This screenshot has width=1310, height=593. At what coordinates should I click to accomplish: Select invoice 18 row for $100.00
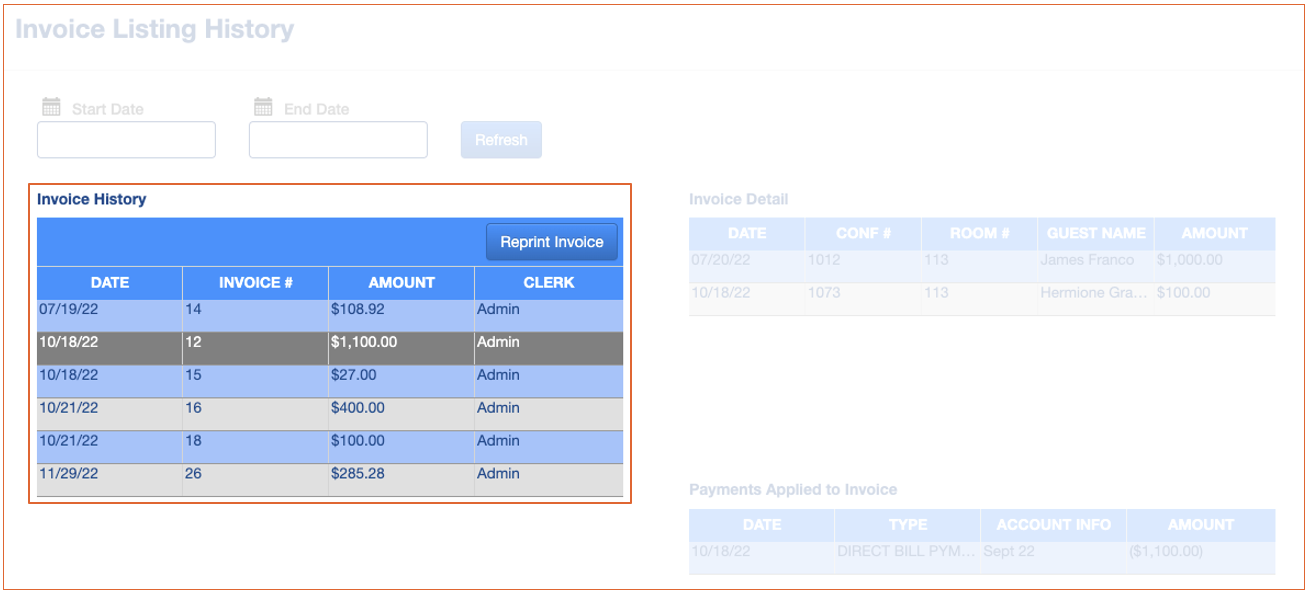330,441
